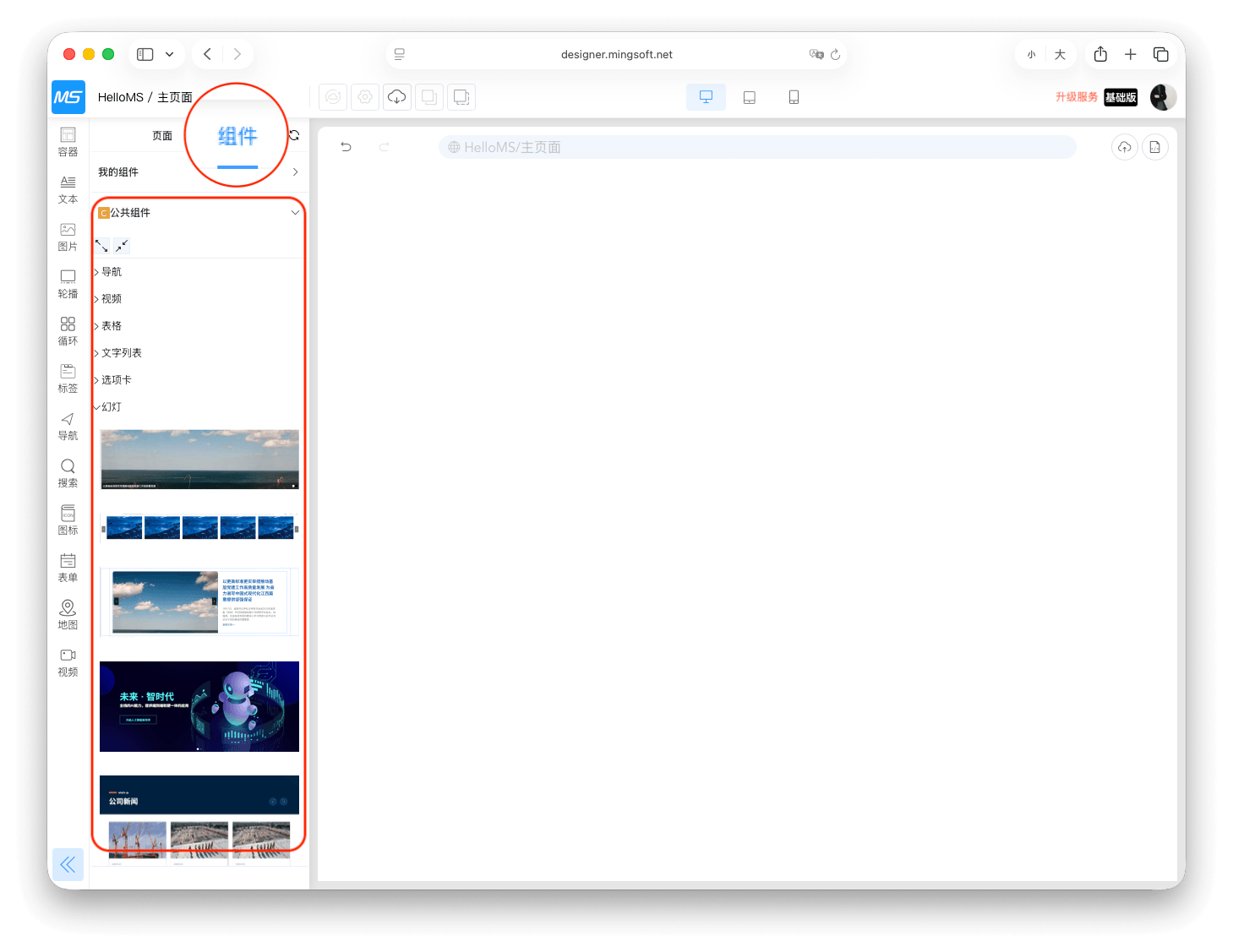Expand the 选项卡 tree category

[117, 380]
